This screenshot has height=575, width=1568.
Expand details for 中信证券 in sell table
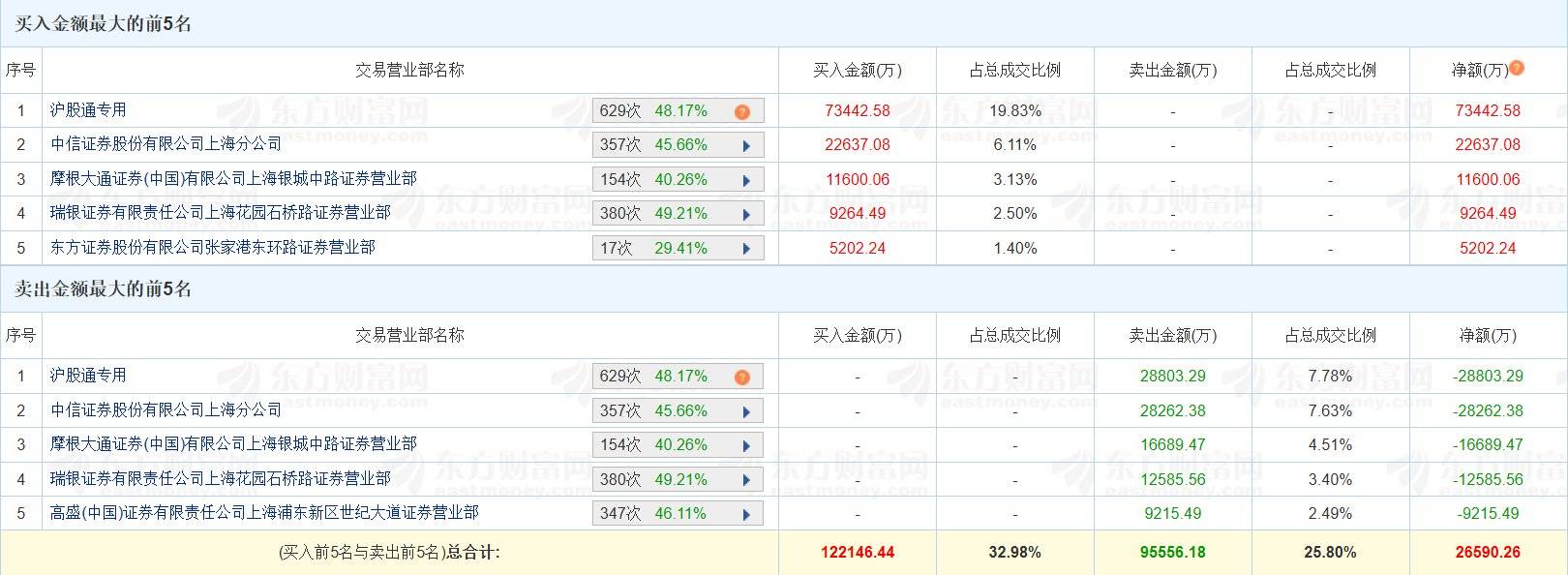pos(745,409)
